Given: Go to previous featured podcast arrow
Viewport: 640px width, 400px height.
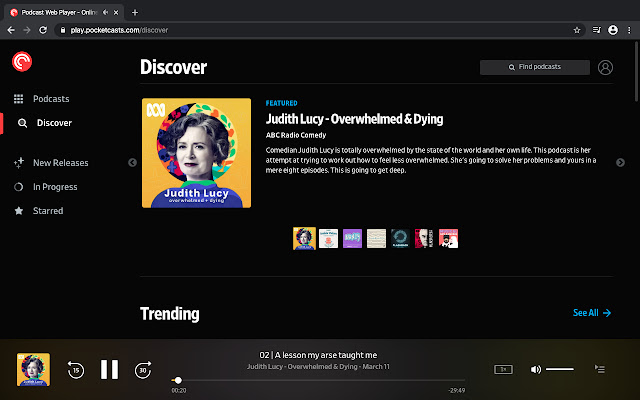Looking at the screenshot, I should pyautogui.click(x=132, y=162).
